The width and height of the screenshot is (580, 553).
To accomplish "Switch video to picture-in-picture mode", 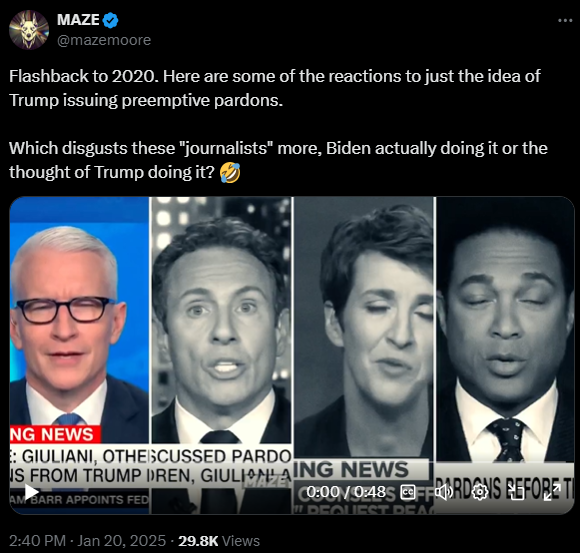I will coord(516,492).
